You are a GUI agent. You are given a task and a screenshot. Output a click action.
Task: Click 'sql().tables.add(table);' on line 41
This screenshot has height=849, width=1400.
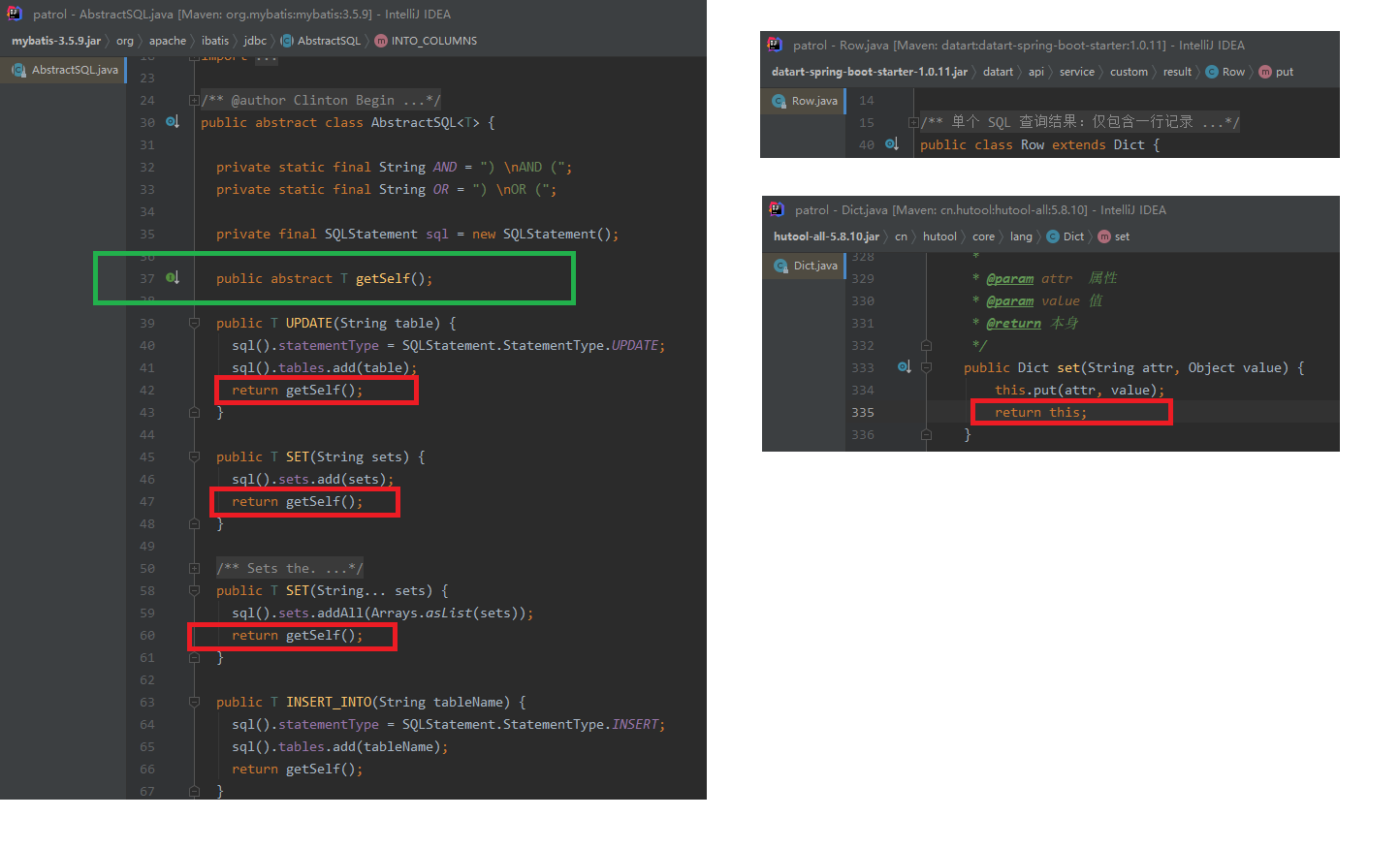point(325,367)
